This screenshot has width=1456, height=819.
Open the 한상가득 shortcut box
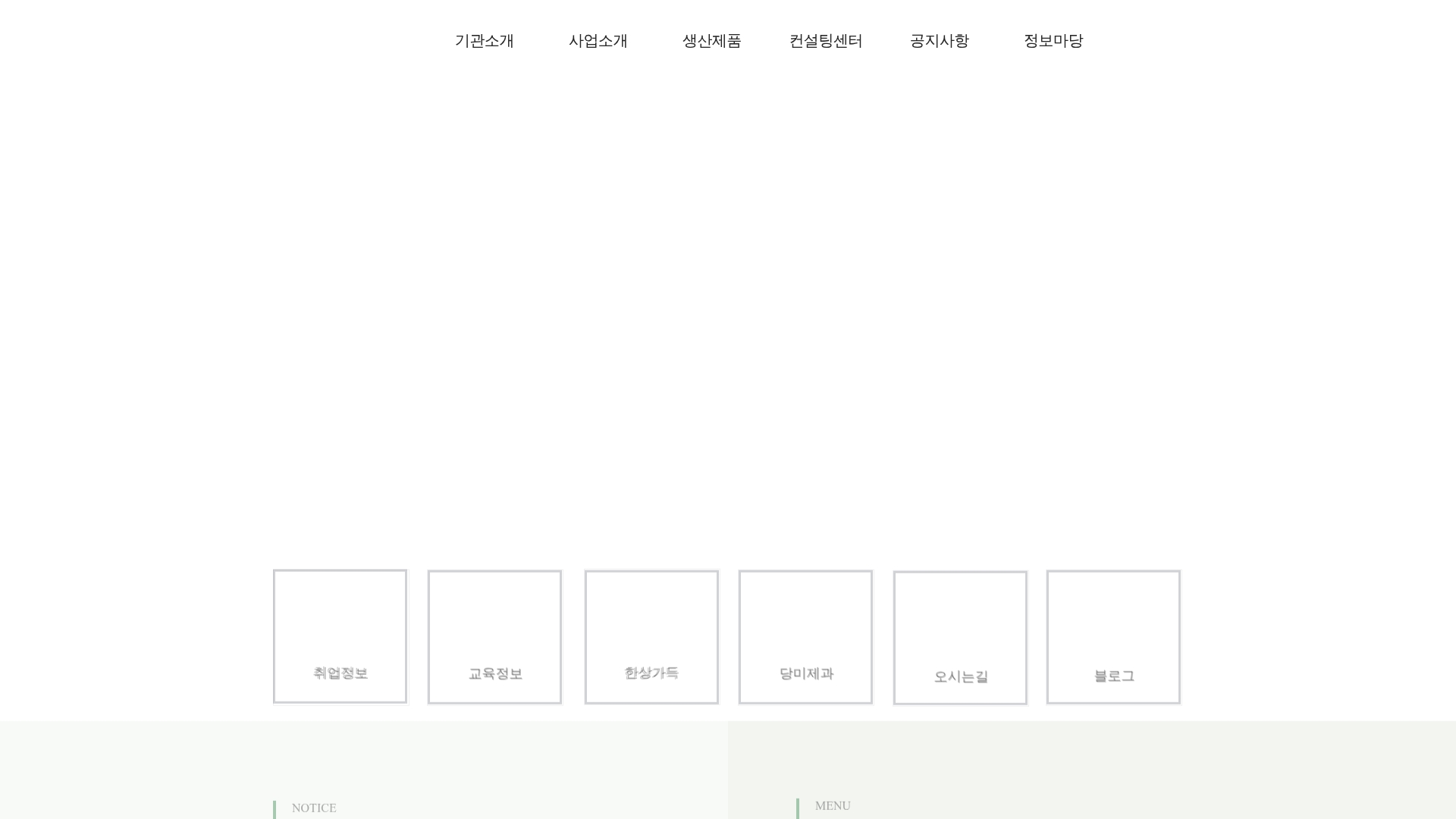pos(651,637)
